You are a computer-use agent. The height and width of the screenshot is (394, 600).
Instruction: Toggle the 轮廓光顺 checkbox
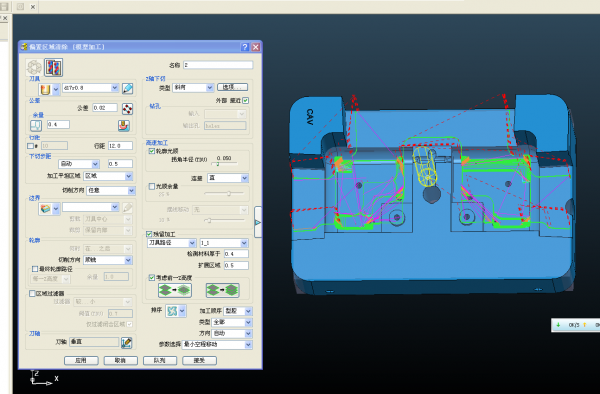(152, 151)
